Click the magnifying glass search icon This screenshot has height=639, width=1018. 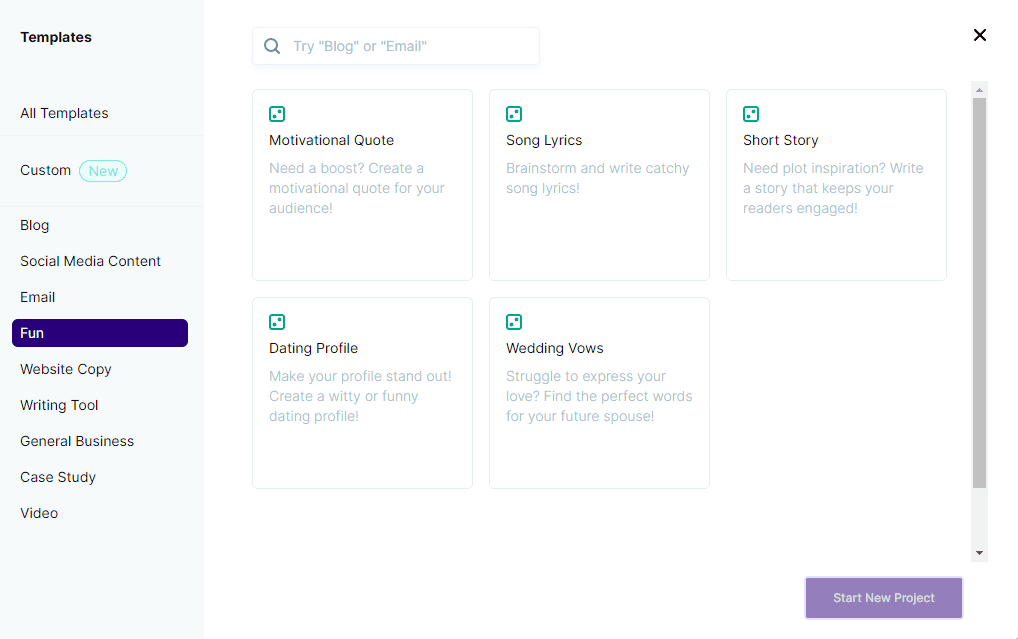coord(272,46)
